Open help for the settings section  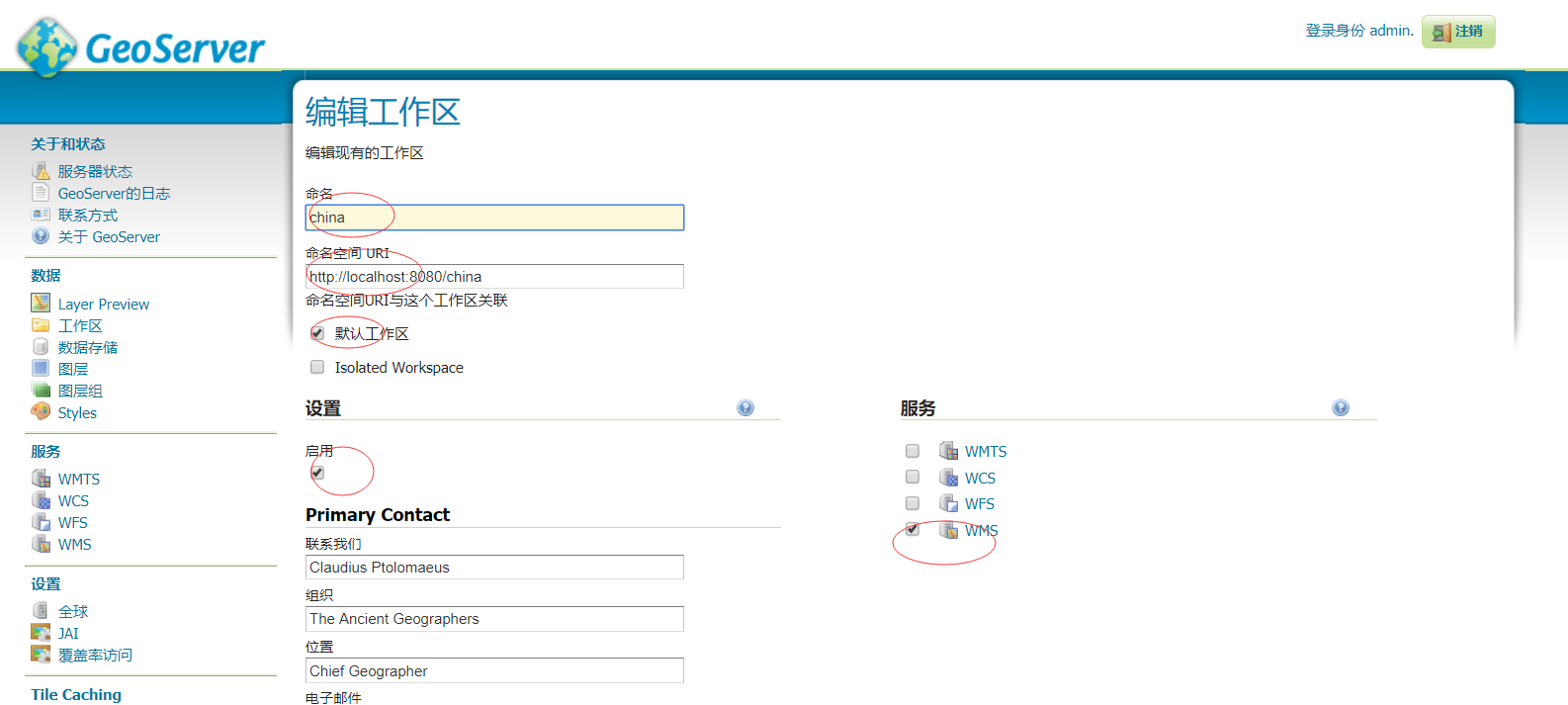[745, 407]
